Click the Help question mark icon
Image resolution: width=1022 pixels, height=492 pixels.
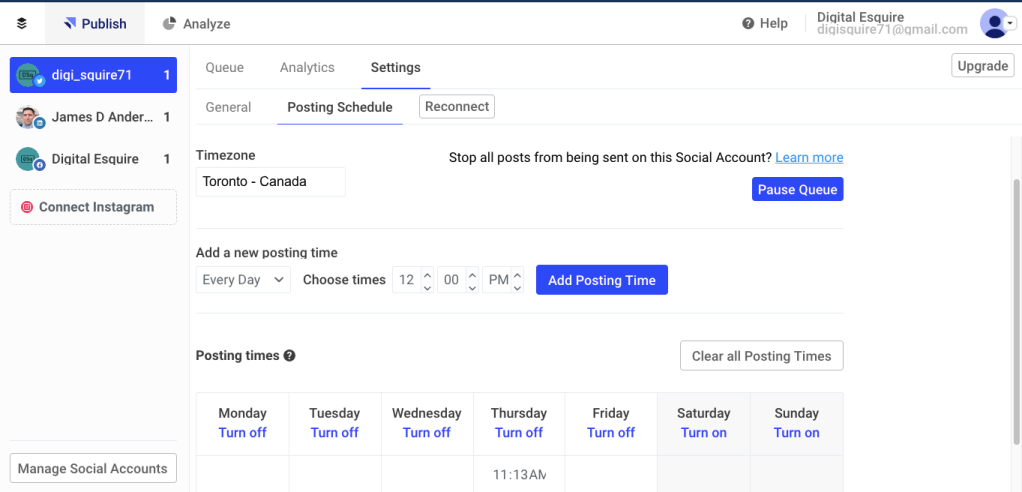click(x=748, y=23)
